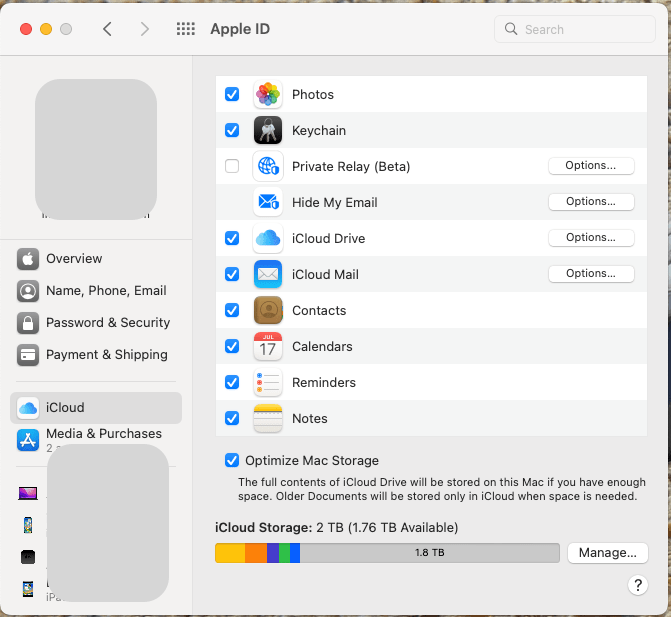Uncheck the Keychain checkbox

[232, 130]
